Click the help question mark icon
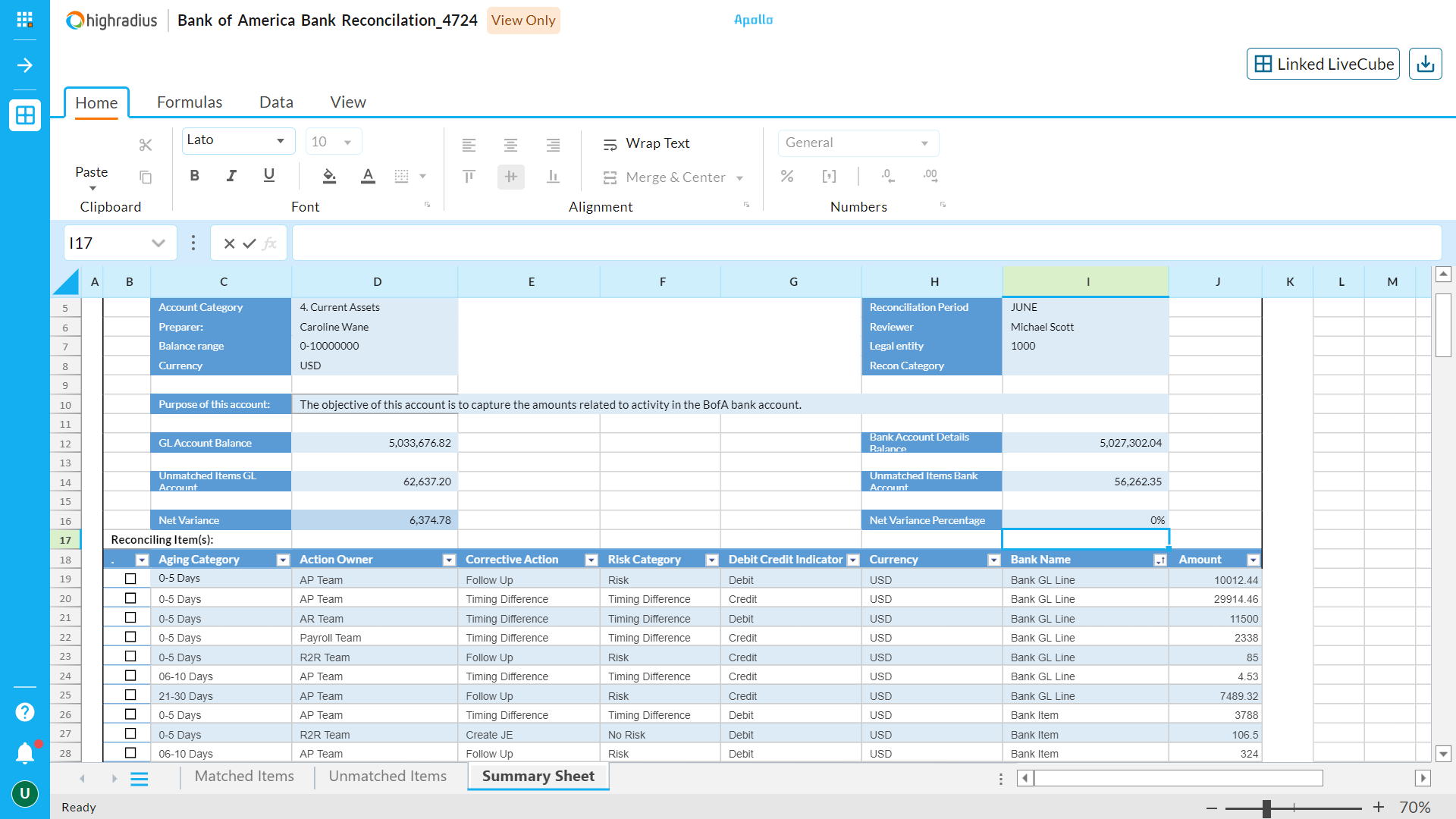1456x819 pixels. (25, 712)
